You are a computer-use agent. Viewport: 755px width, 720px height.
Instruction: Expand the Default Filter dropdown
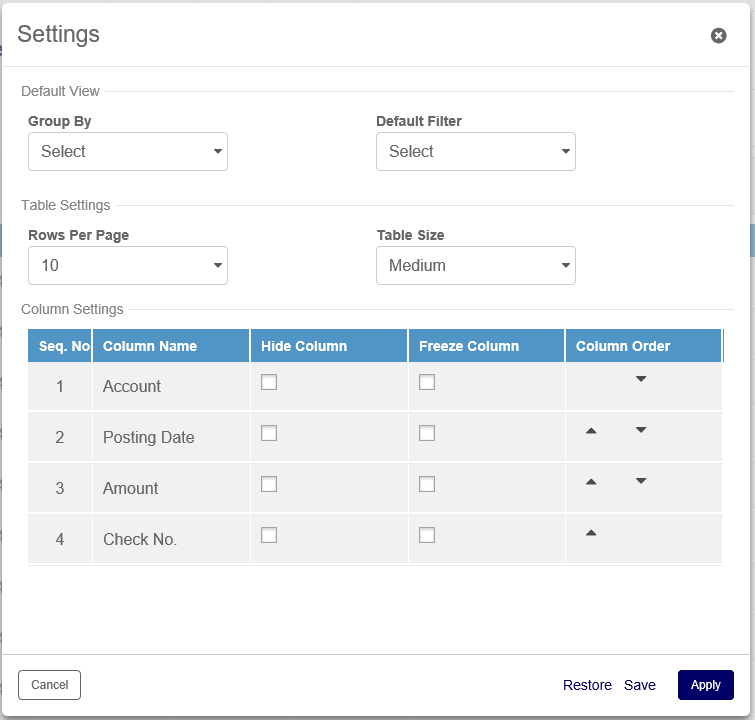pyautogui.click(x=476, y=152)
